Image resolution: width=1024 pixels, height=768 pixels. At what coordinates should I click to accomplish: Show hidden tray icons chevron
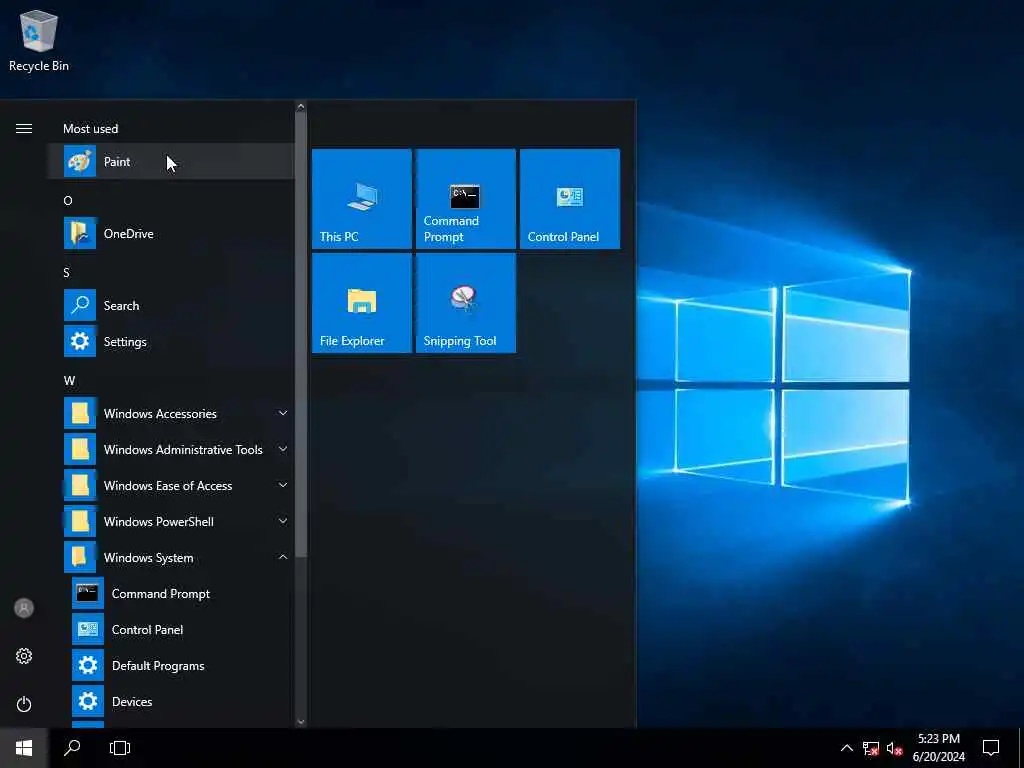(x=846, y=748)
